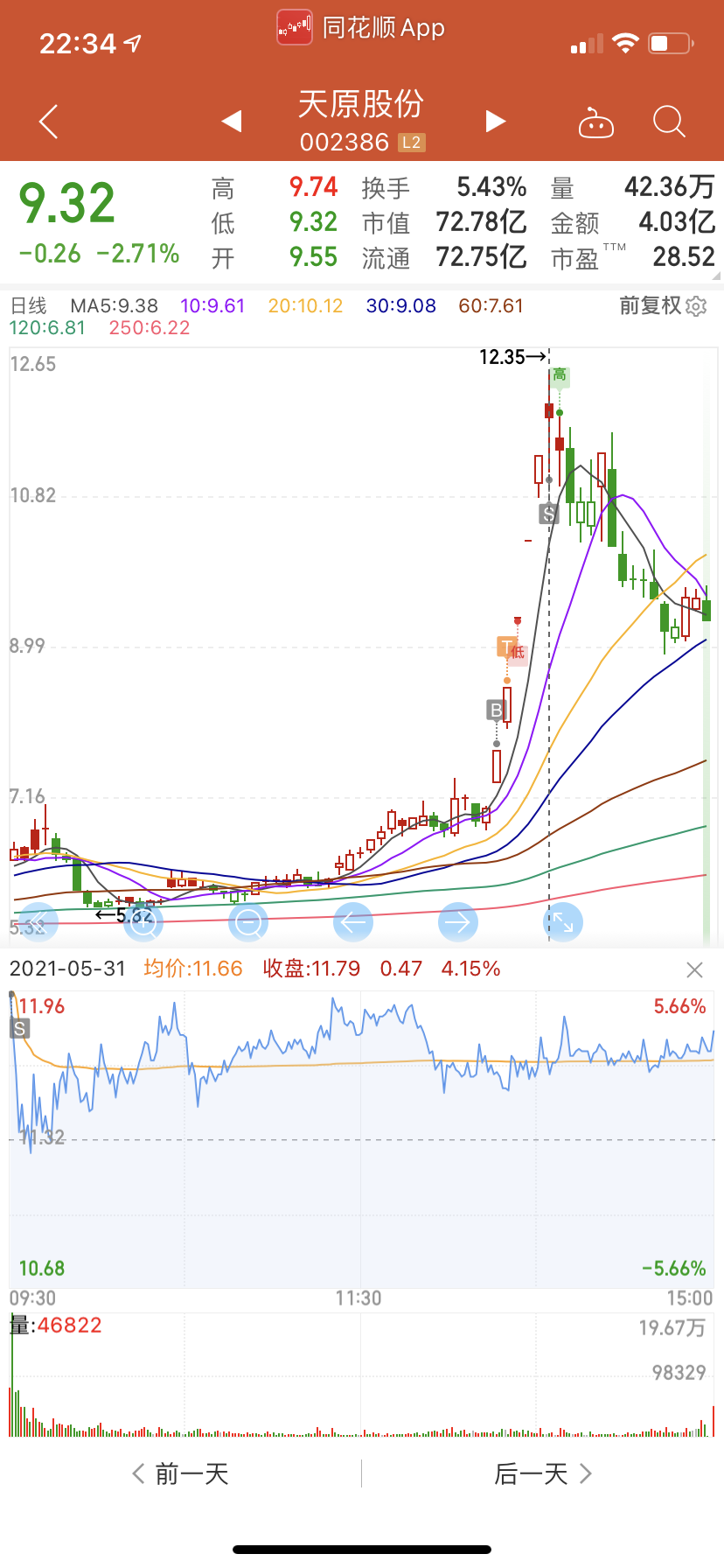The width and height of the screenshot is (724, 1568).
Task: Tap the L2 badge beside stock code
Action: click(411, 143)
